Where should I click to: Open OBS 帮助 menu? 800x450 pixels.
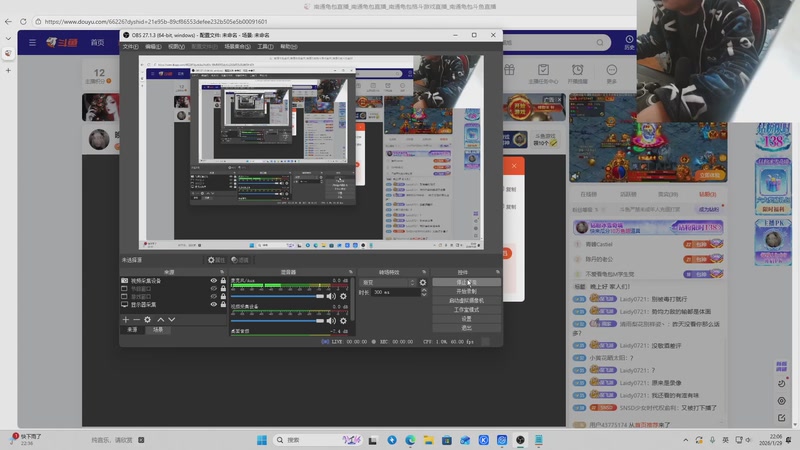289,46
